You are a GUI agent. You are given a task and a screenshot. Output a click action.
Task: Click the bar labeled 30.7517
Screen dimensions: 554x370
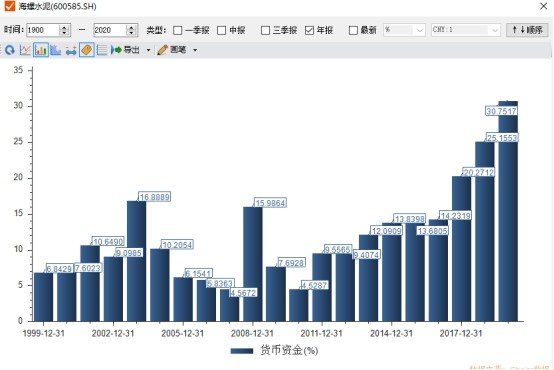pyautogui.click(x=508, y=211)
